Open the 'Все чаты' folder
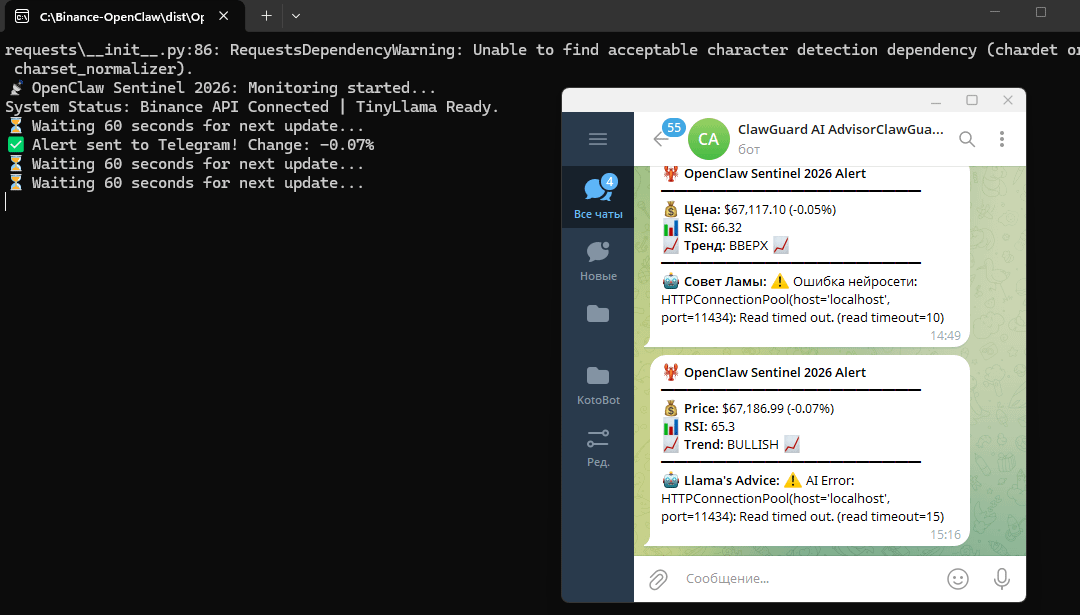The image size is (1080, 615). (598, 197)
